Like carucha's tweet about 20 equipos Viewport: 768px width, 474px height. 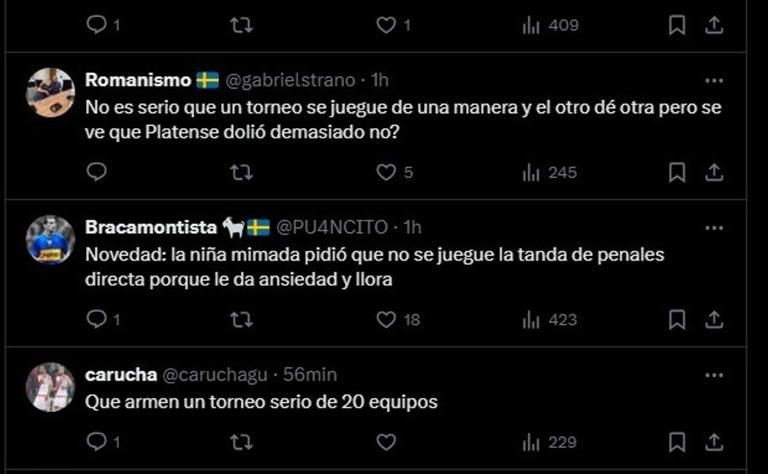point(385,441)
